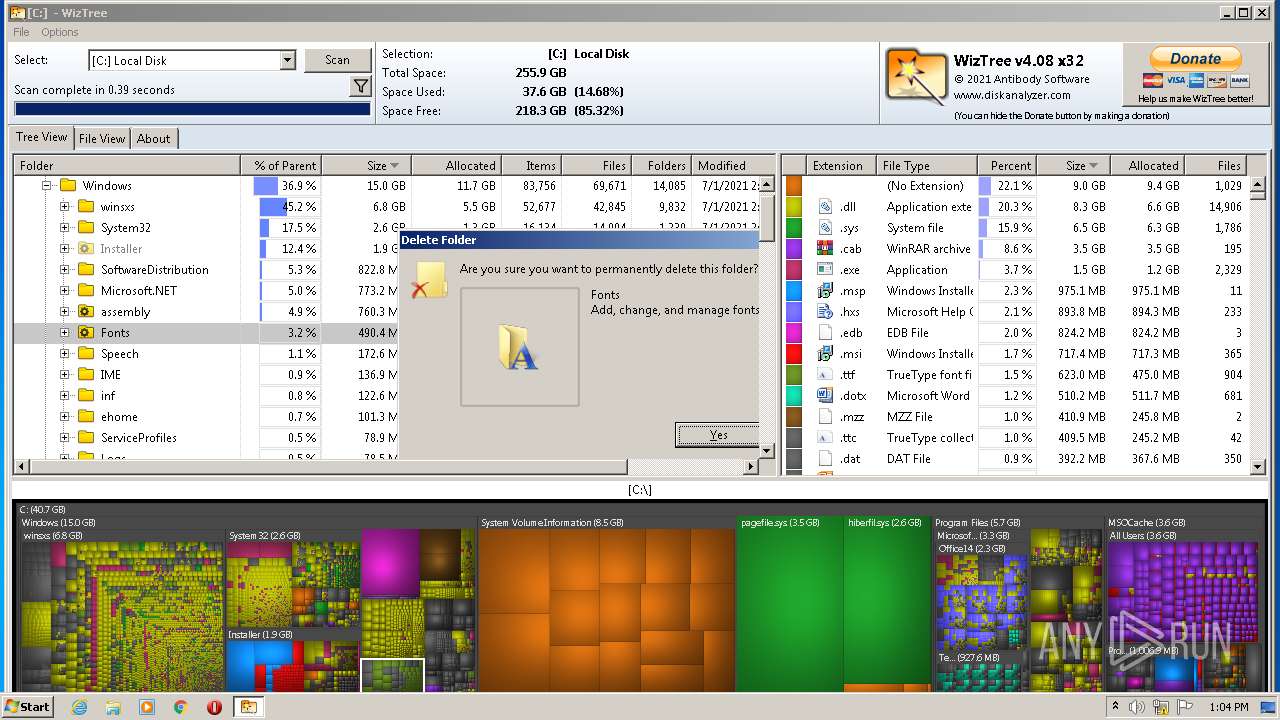The width and height of the screenshot is (1280, 720).
Task: Sort by the File Type column header
Action: pyautogui.click(x=926, y=165)
